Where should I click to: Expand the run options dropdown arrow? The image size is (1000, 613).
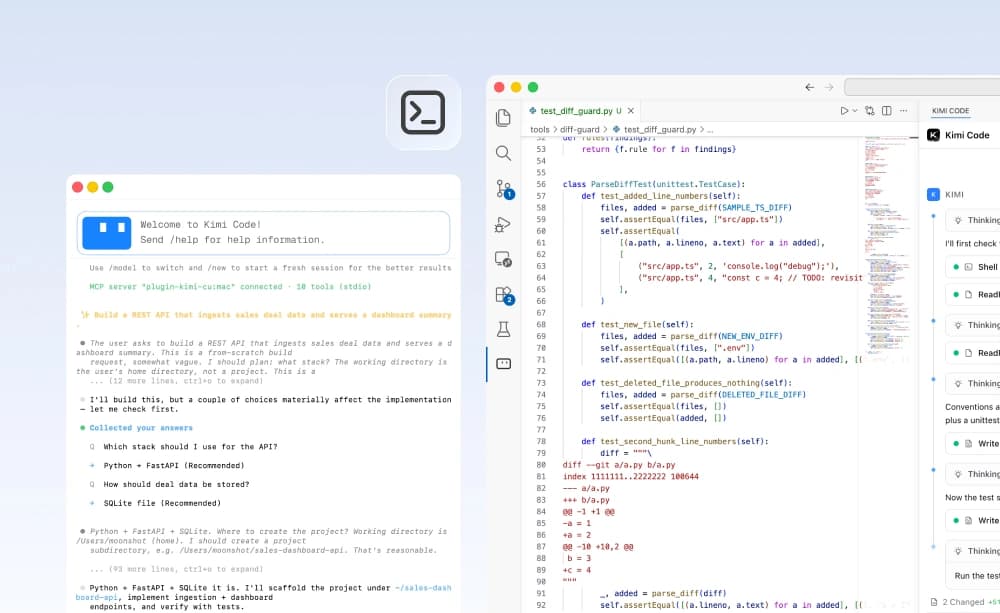coord(855,111)
